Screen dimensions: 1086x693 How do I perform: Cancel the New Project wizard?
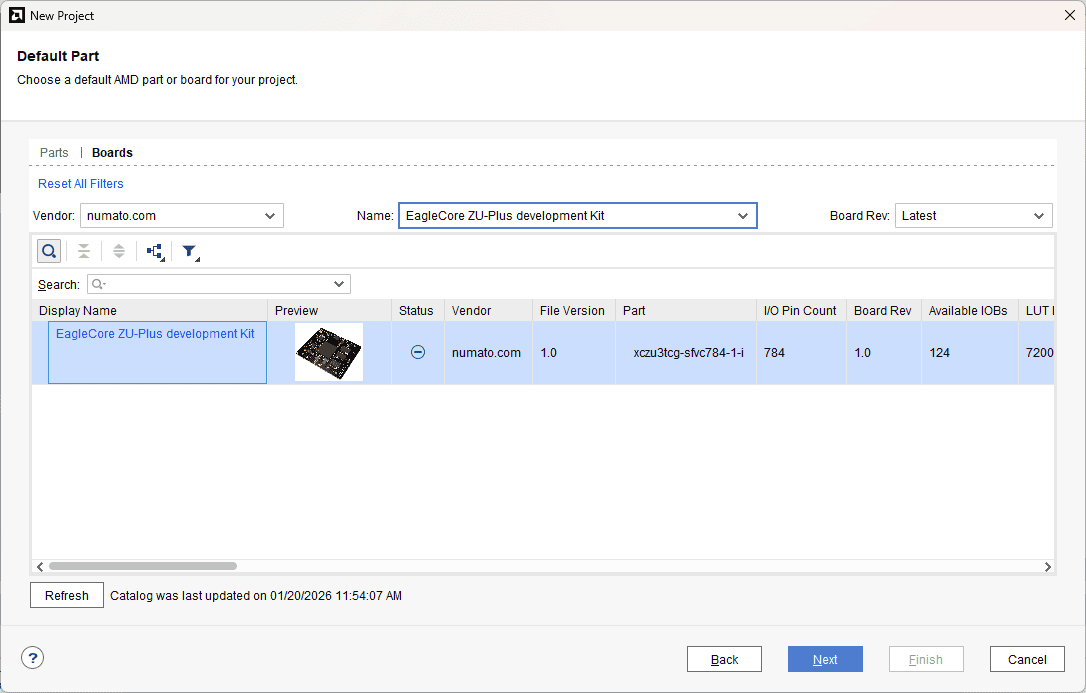[1026, 659]
